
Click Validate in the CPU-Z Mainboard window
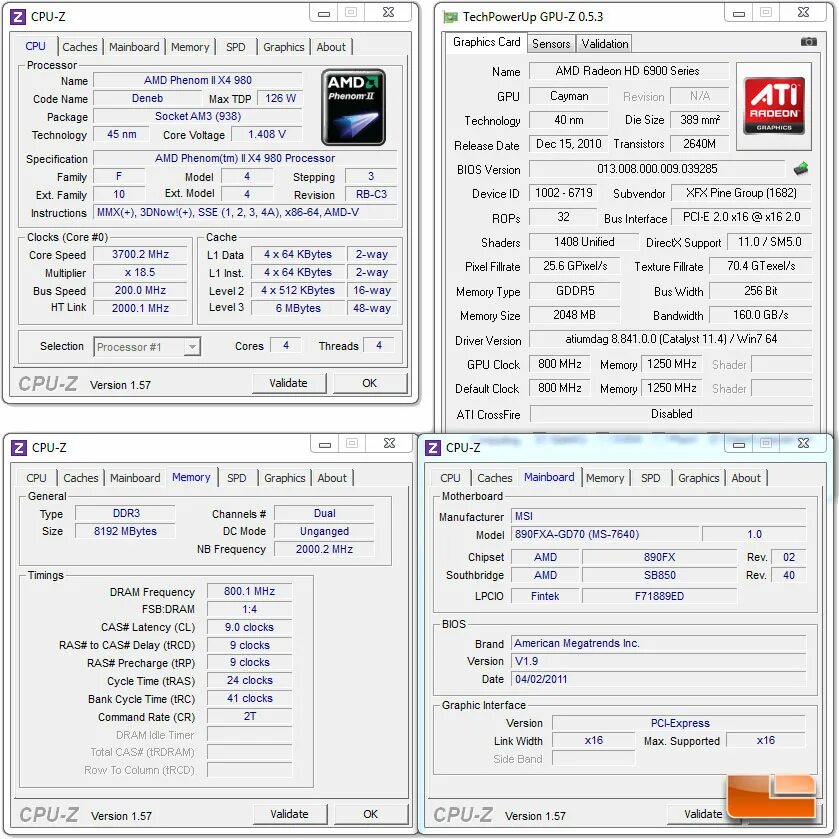[x=703, y=814]
